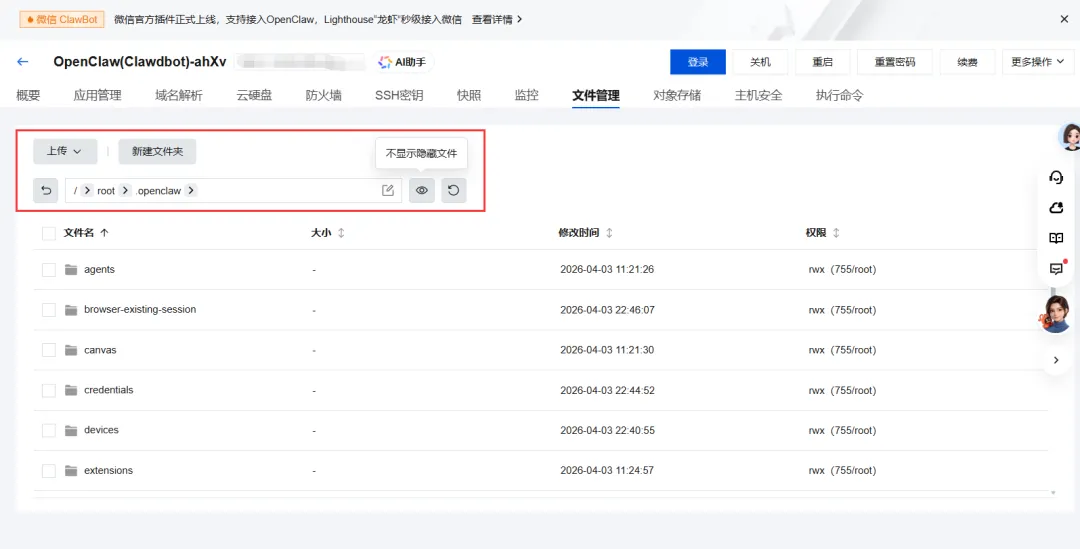The width and height of the screenshot is (1080, 549).
Task: Click the .openclaw path segment
Action: pyautogui.click(x=158, y=191)
